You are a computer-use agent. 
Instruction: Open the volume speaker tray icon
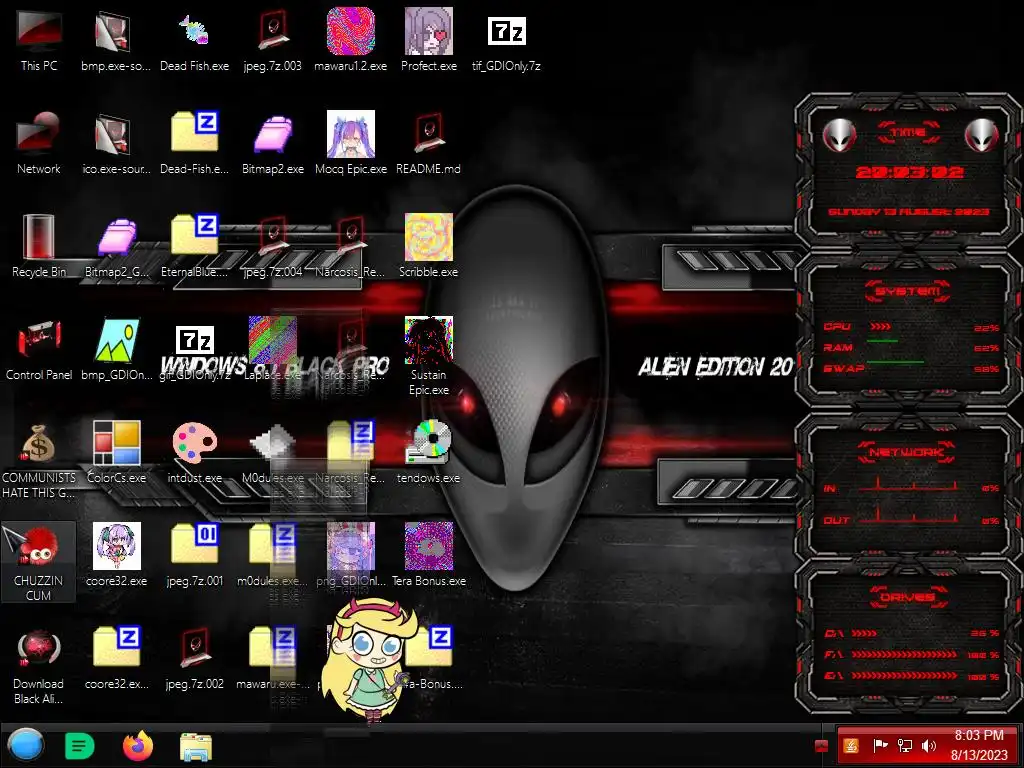click(x=929, y=745)
